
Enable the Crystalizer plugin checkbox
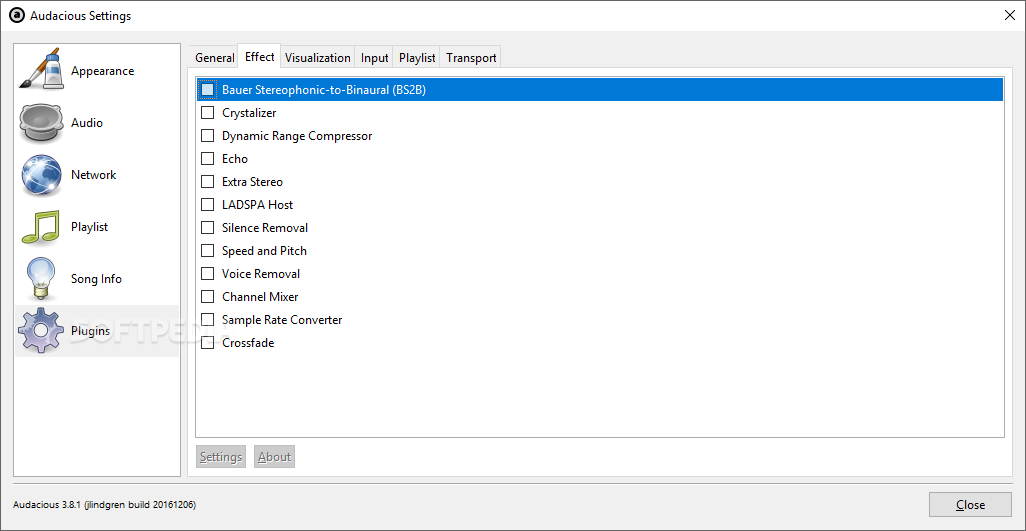pyautogui.click(x=207, y=112)
